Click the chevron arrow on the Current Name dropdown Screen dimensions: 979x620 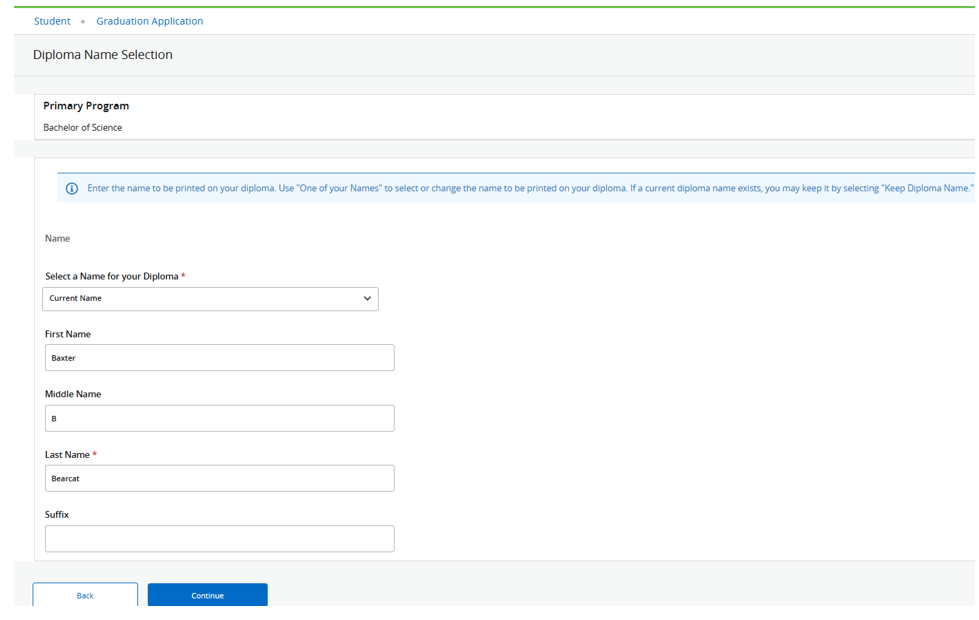(x=367, y=298)
